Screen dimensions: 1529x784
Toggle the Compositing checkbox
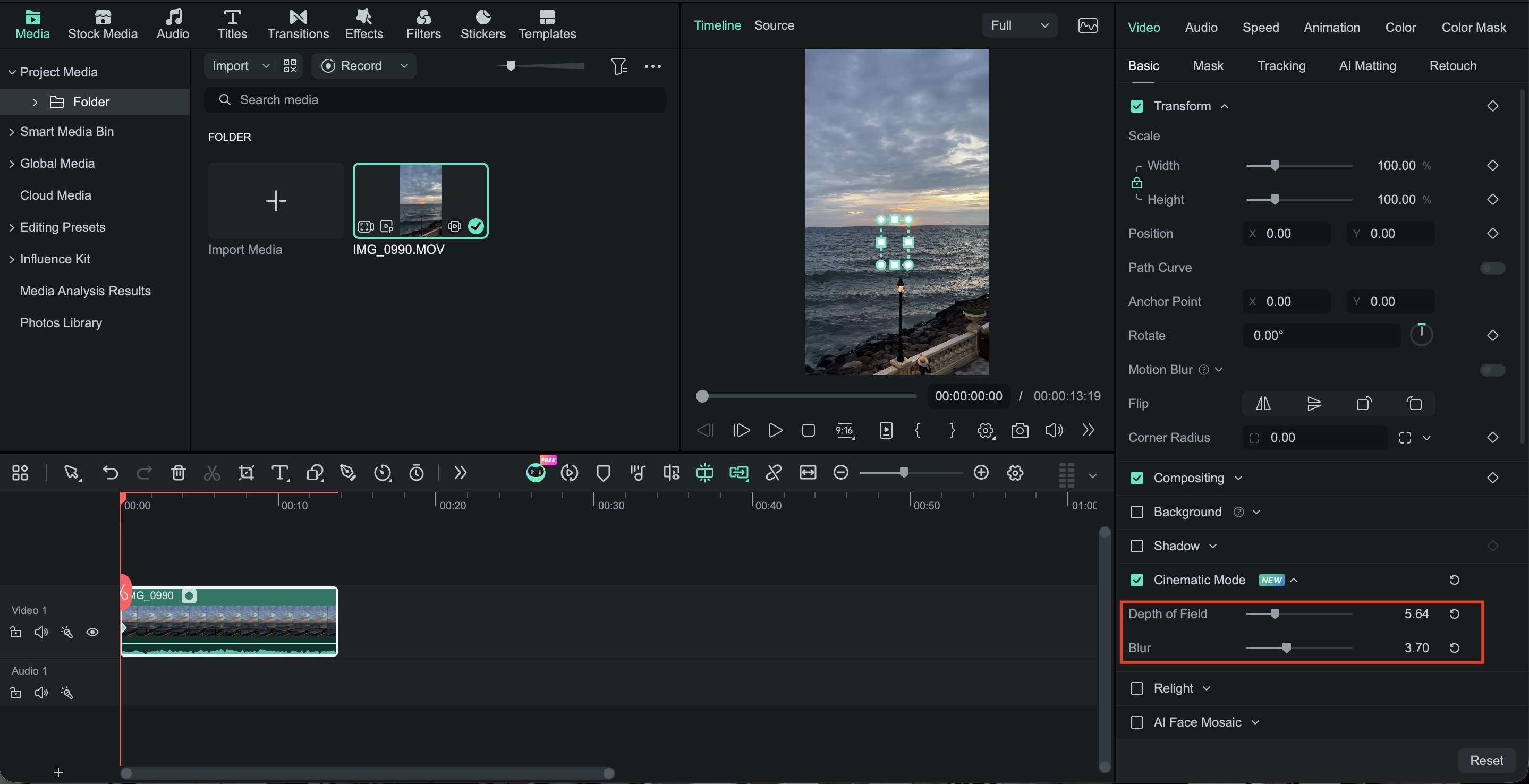coord(1137,478)
